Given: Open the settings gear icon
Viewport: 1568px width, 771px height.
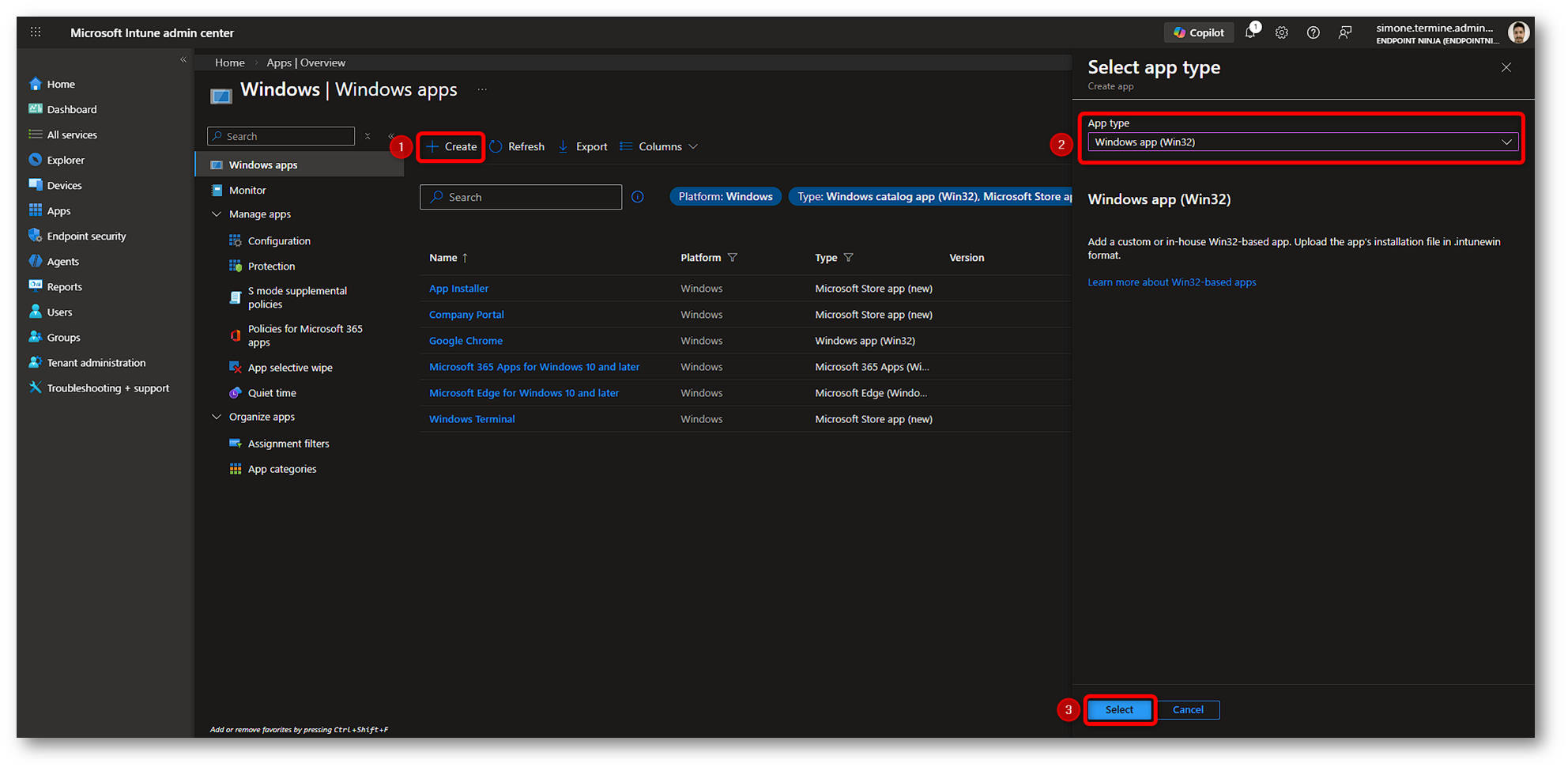Looking at the screenshot, I should 1282,32.
